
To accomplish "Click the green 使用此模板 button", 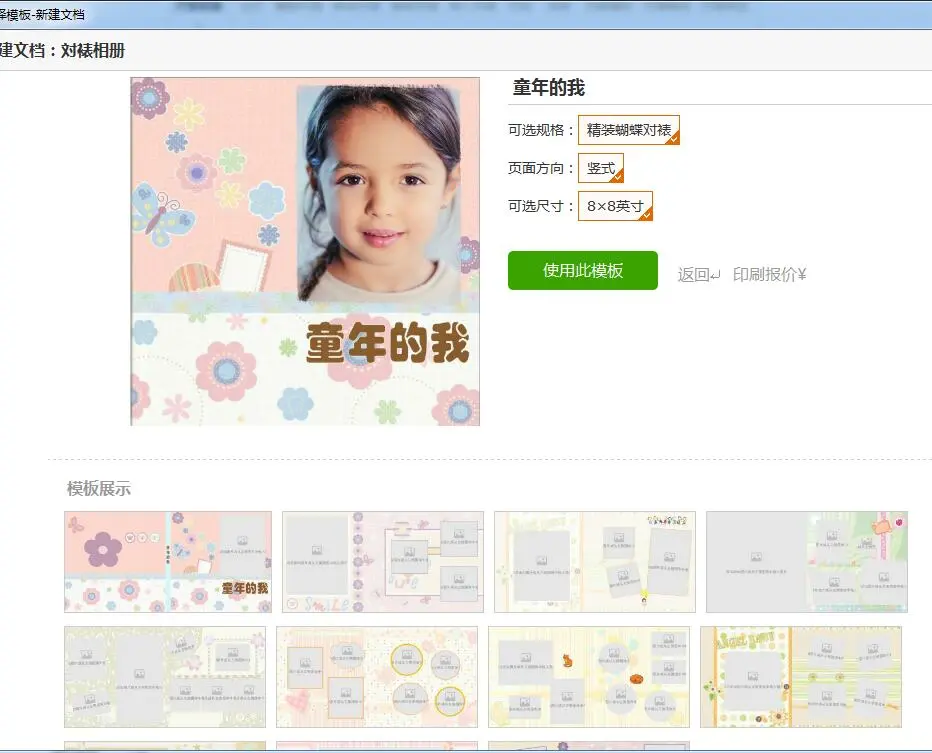I will (x=582, y=270).
